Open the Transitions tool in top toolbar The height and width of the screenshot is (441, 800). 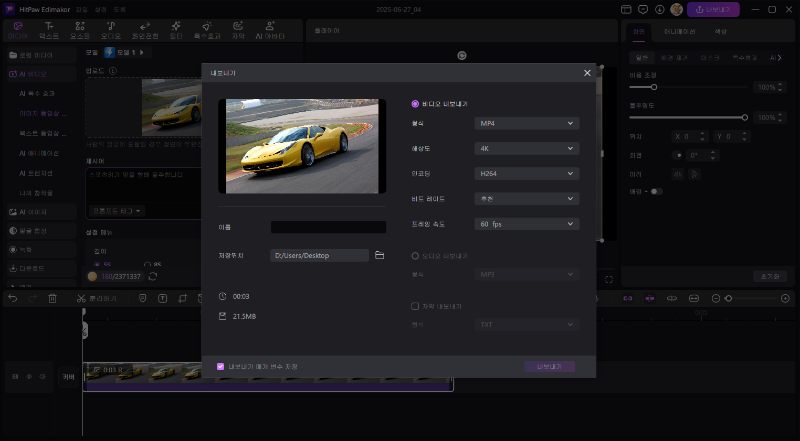point(145,30)
